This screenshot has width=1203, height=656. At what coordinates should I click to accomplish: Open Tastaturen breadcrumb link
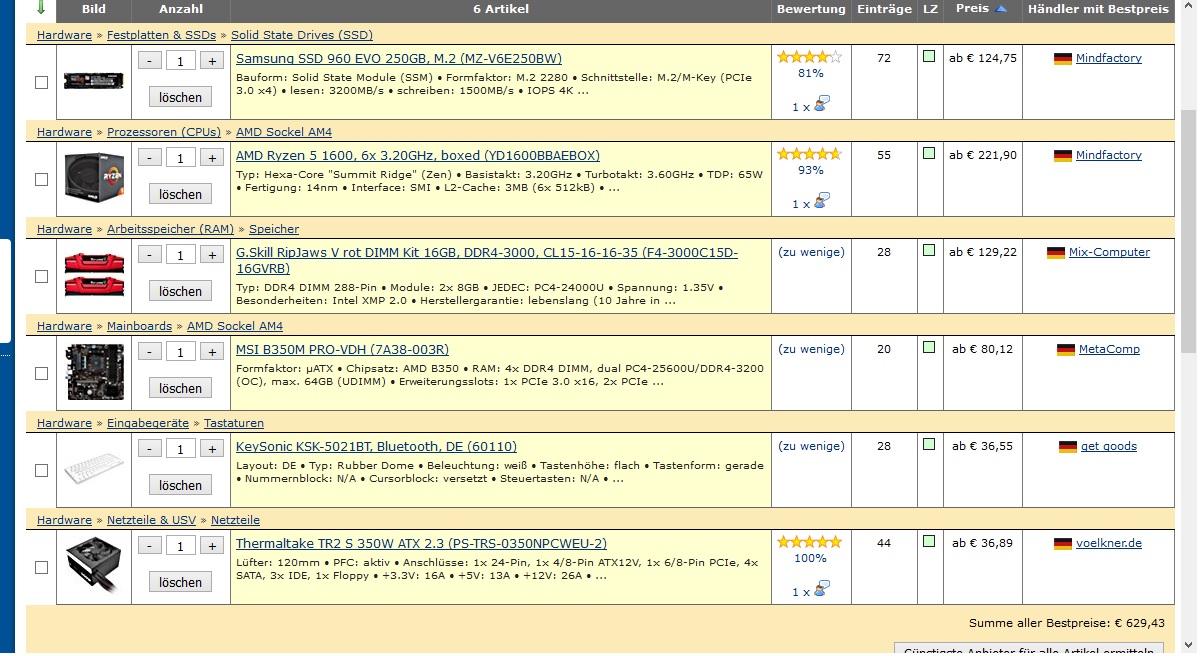tap(234, 423)
